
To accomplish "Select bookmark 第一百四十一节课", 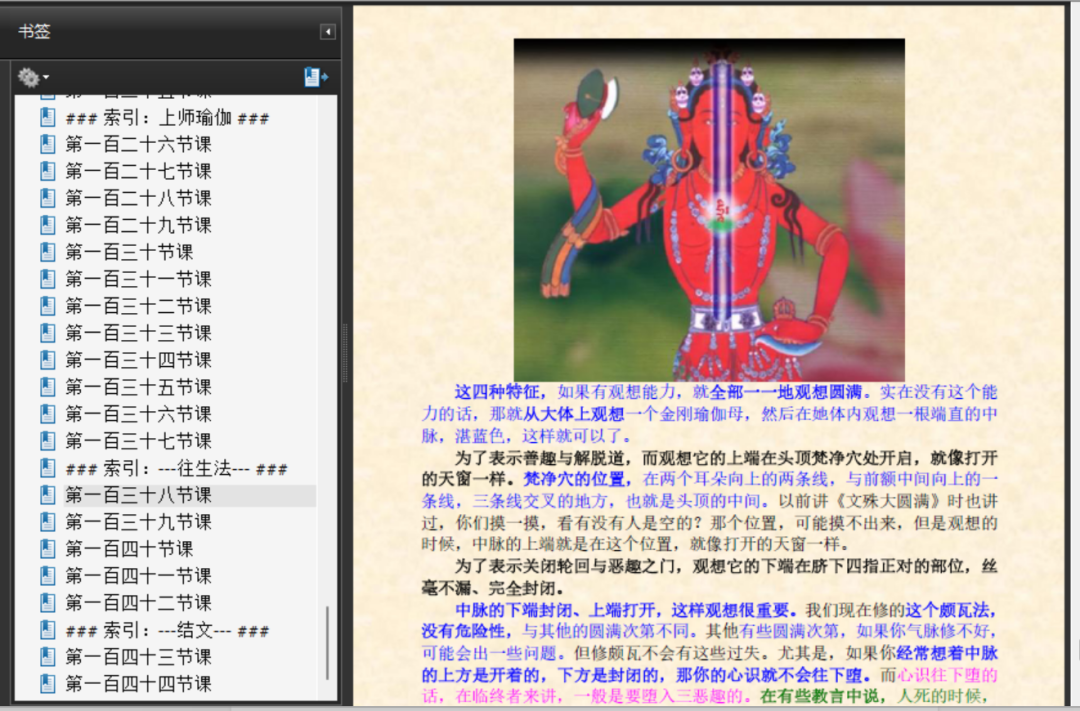I will pos(138,576).
